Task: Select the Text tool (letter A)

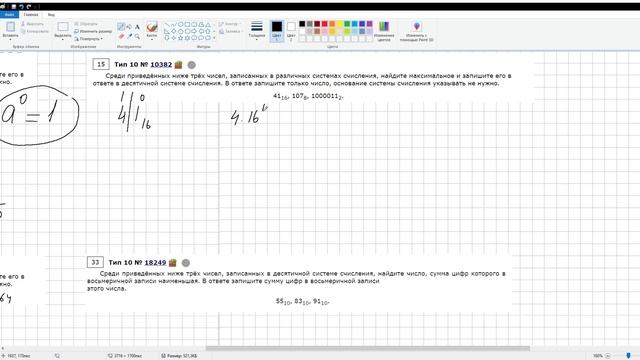Action: coord(137,27)
